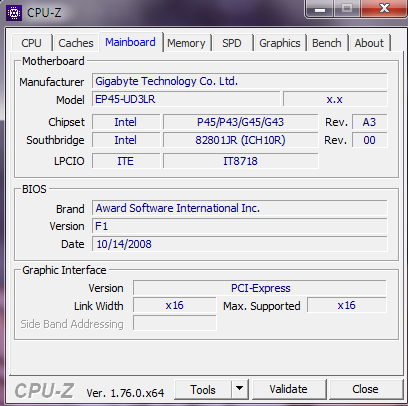Open the Bench tab
Image resolution: width=408 pixels, height=406 pixels.
point(327,43)
